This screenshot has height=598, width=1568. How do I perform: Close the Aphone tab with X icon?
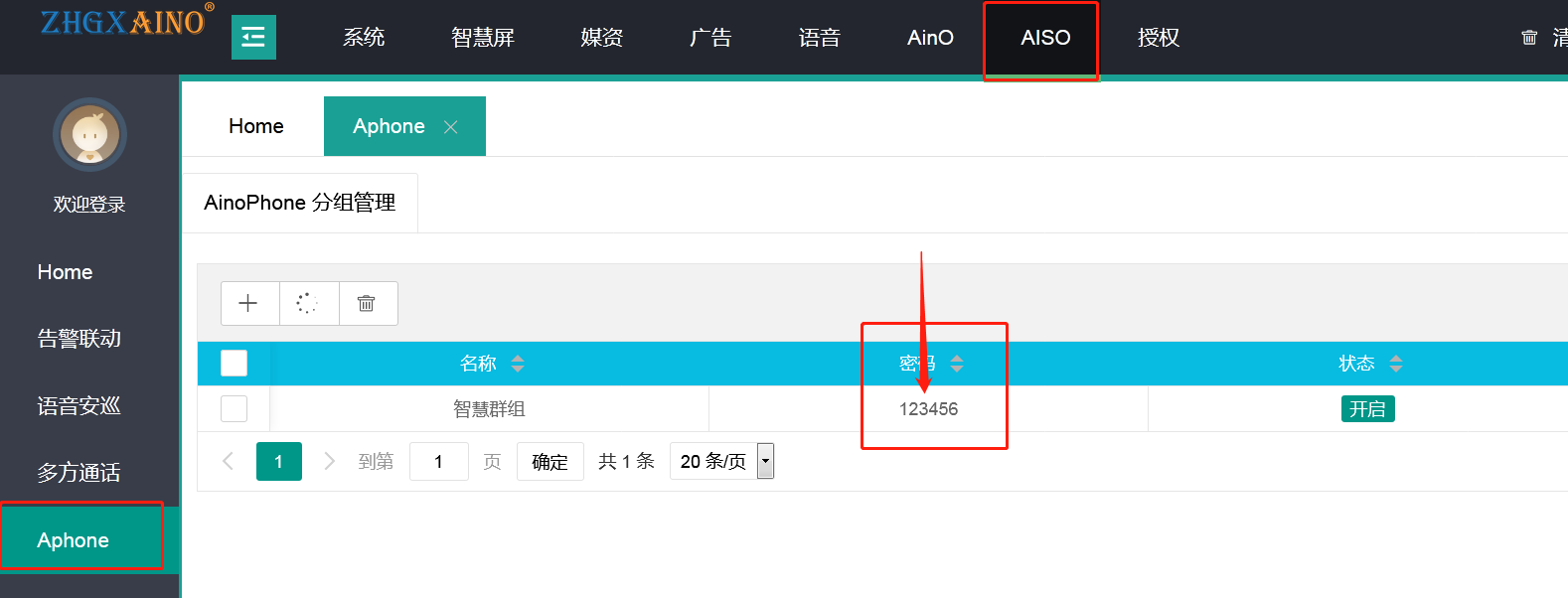click(450, 127)
